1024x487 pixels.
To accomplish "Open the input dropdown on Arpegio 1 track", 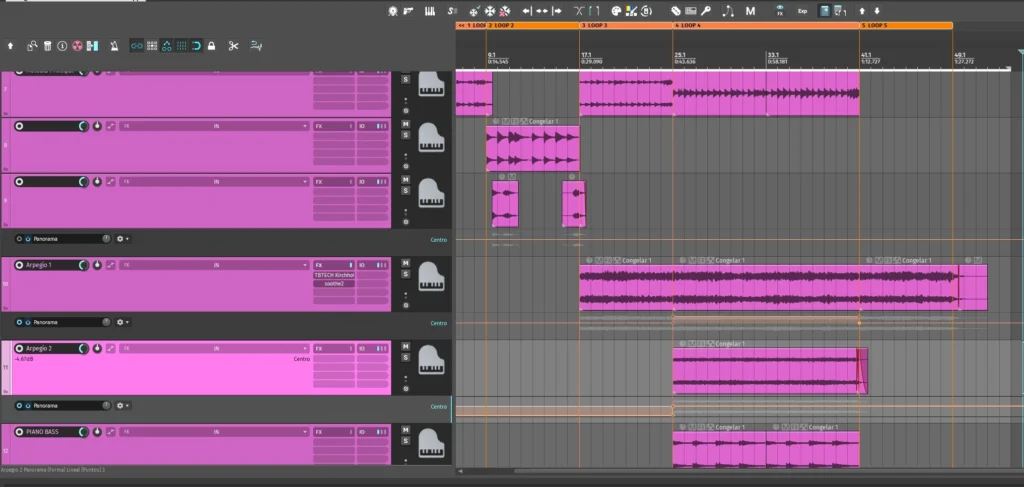I will pos(215,265).
